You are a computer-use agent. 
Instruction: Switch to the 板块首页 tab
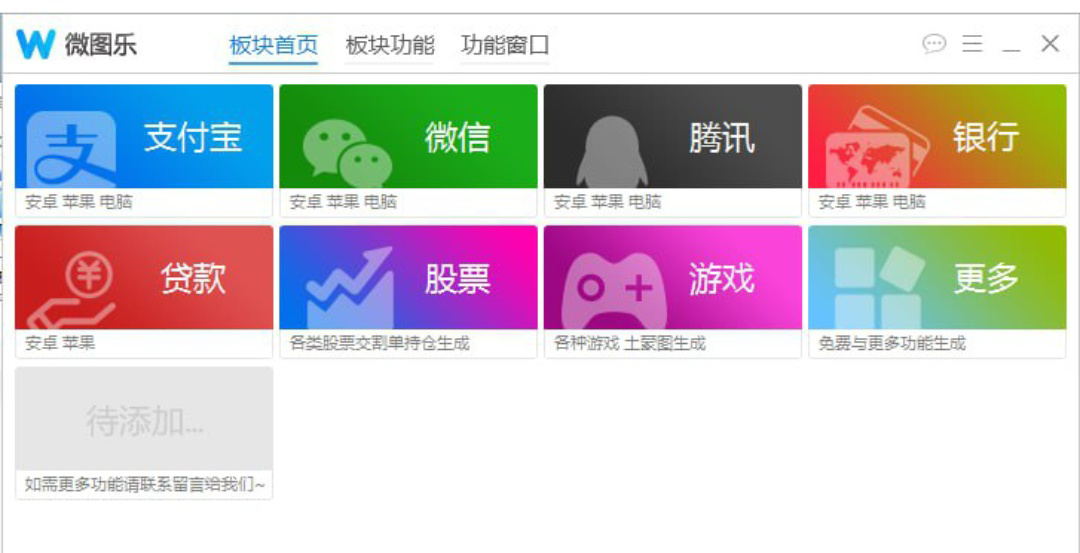273,45
